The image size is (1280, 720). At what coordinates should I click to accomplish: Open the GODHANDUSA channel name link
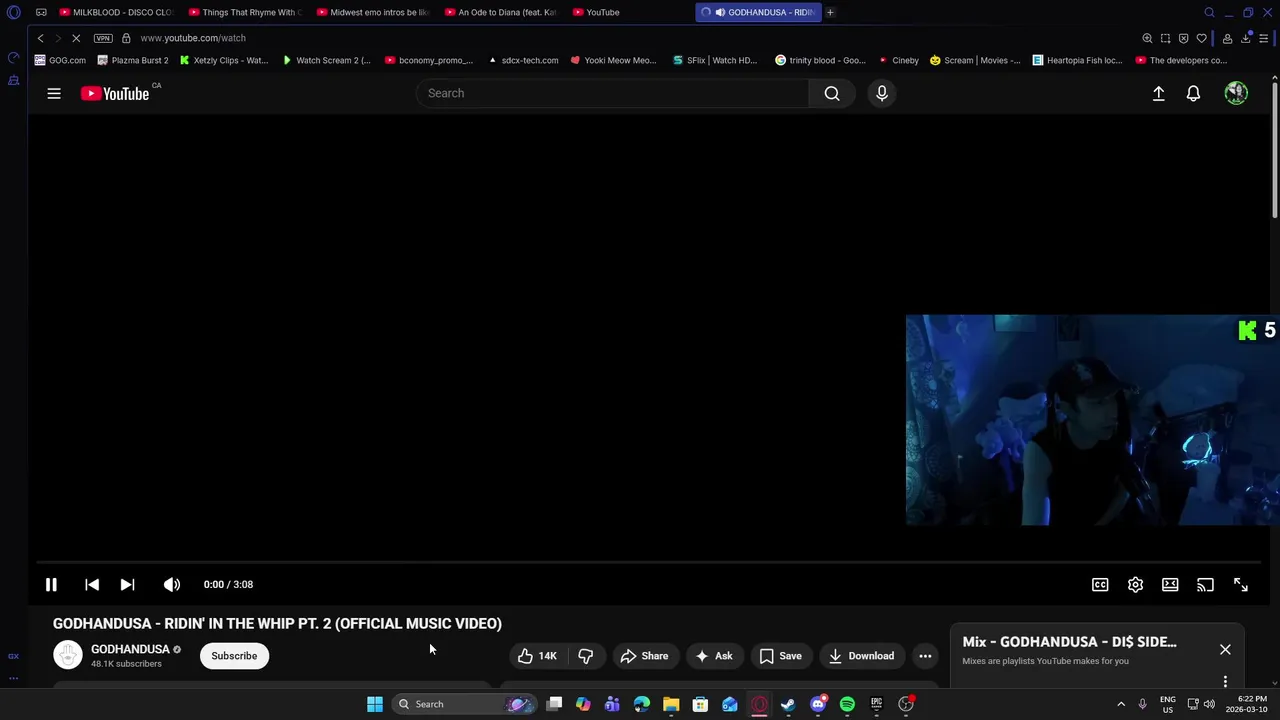pyautogui.click(x=130, y=649)
